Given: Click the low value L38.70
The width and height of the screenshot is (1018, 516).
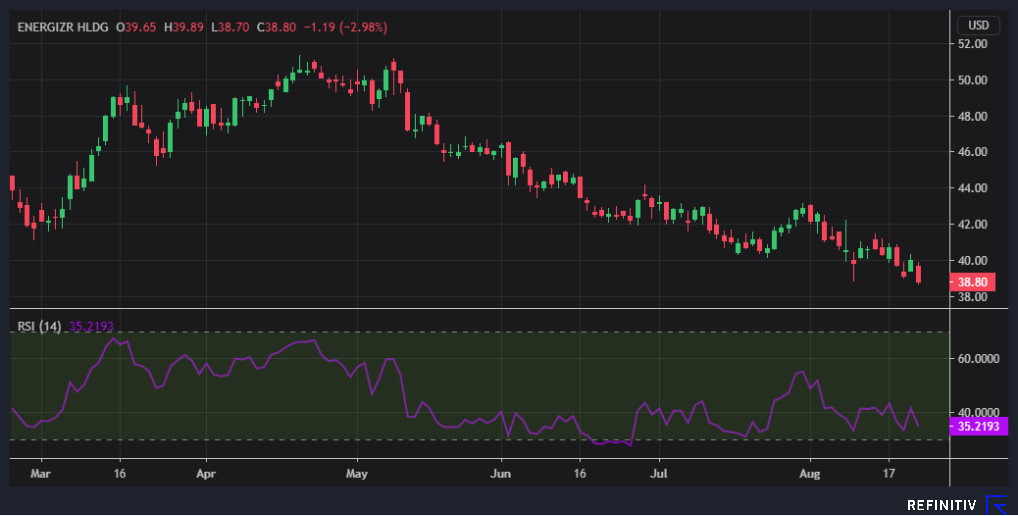Looking at the screenshot, I should point(230,27).
